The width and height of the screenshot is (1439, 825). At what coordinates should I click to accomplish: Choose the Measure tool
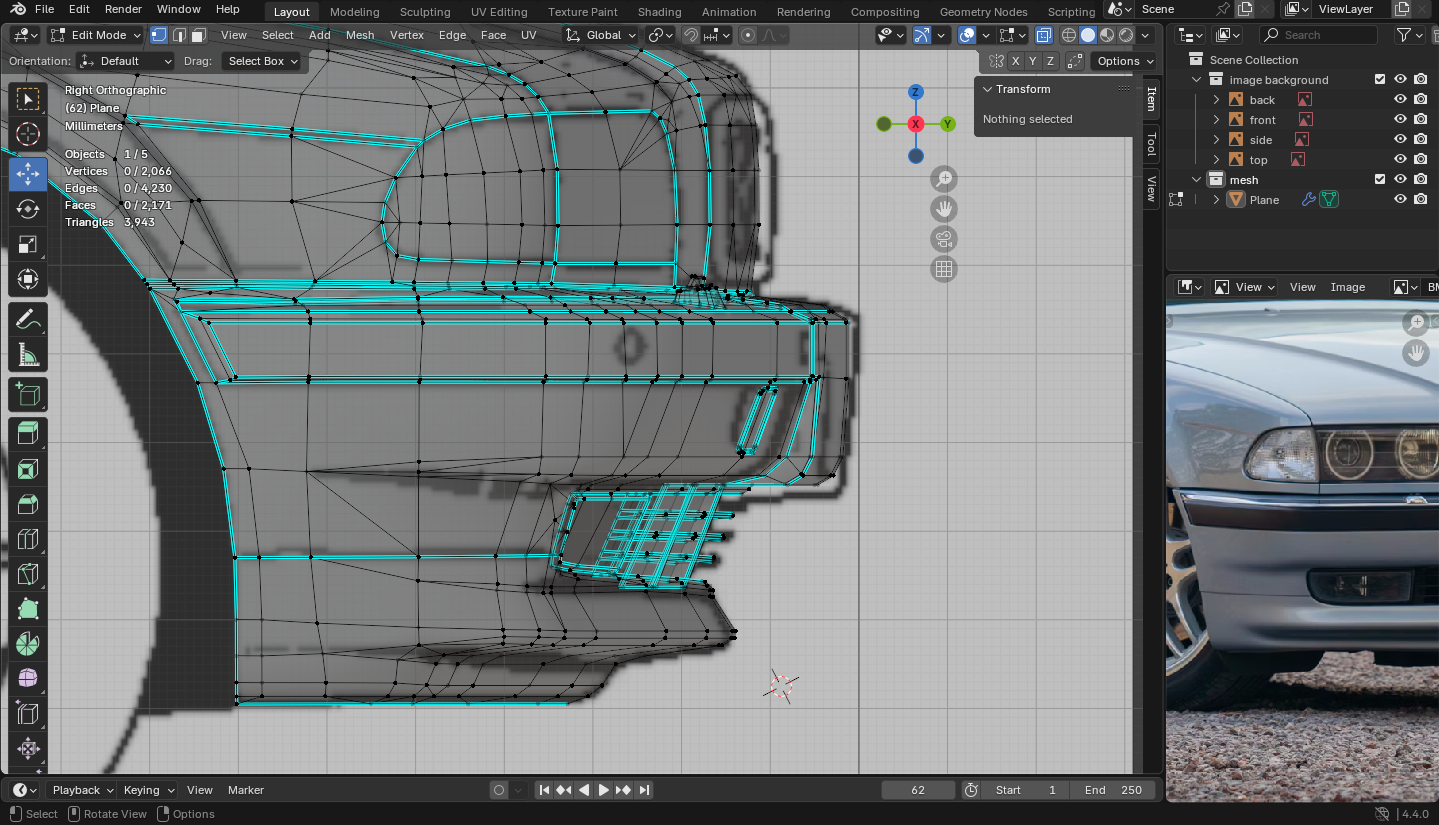(x=28, y=356)
